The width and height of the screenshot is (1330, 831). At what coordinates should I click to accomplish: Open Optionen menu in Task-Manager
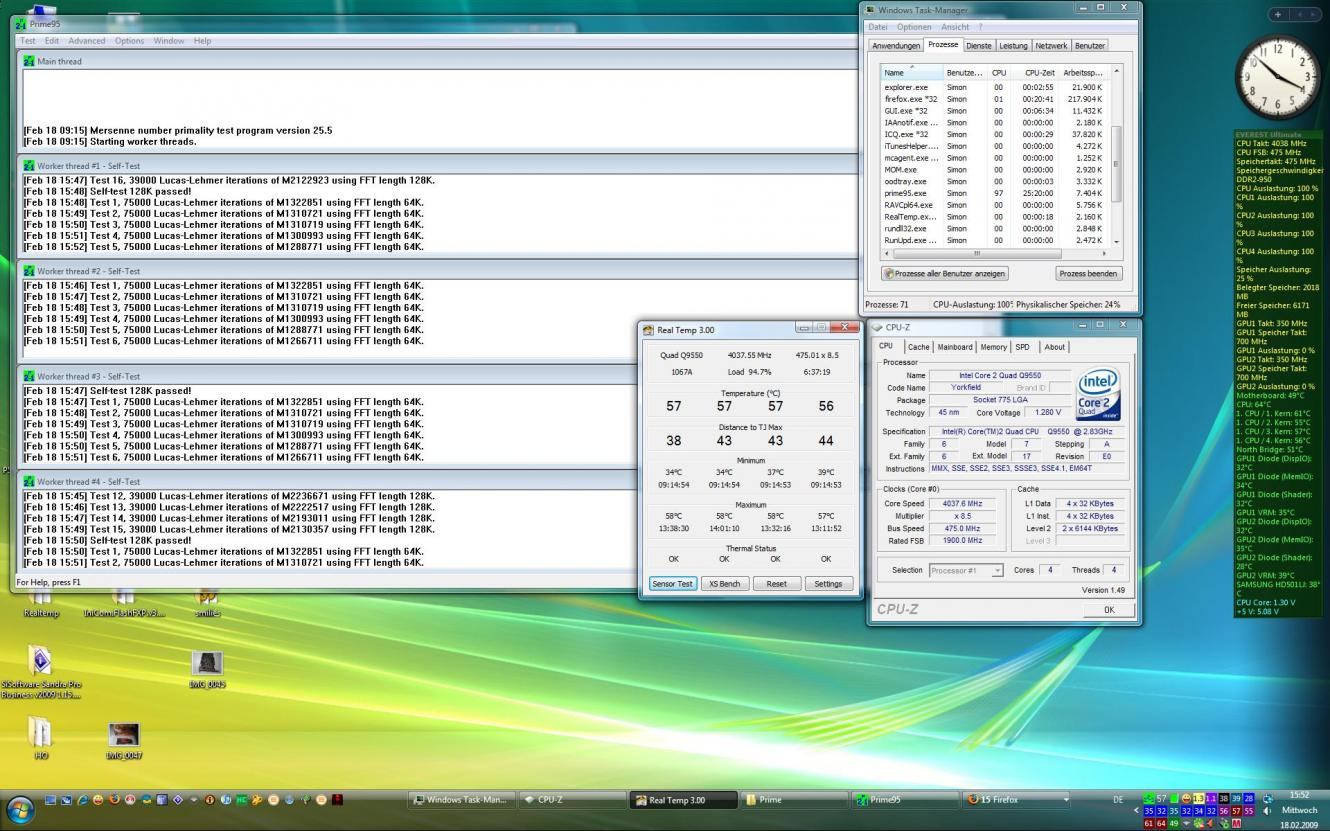914,27
